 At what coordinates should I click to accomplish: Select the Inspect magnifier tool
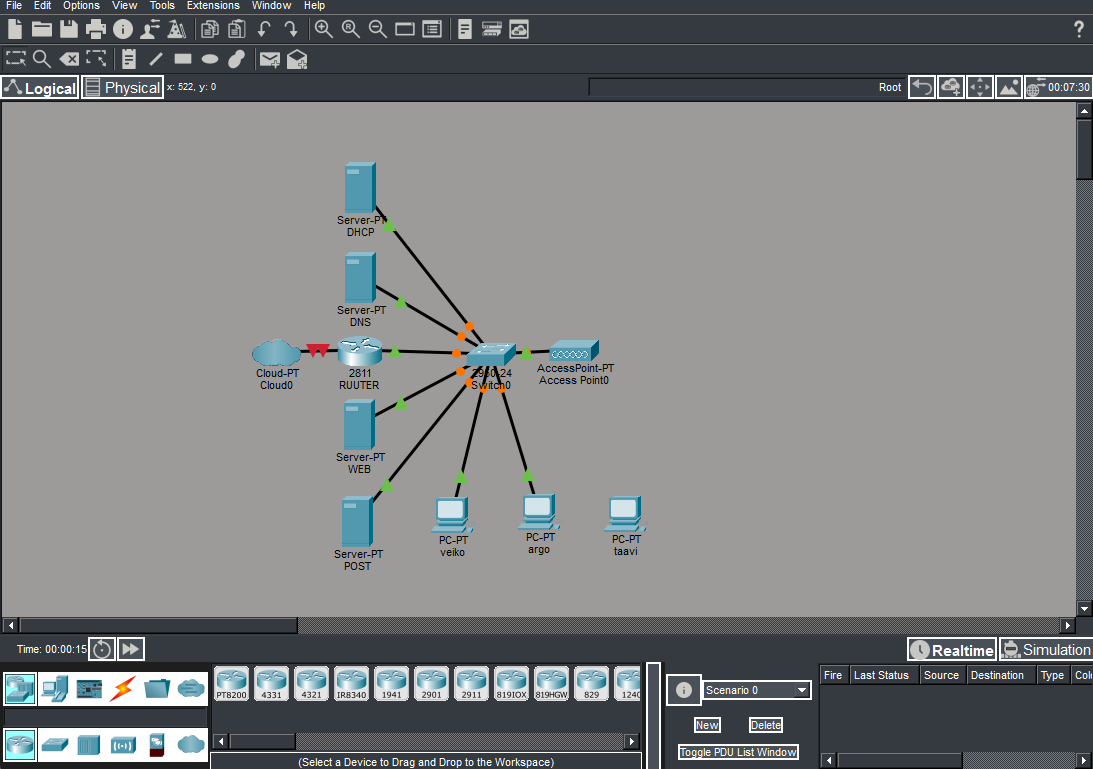coord(42,59)
